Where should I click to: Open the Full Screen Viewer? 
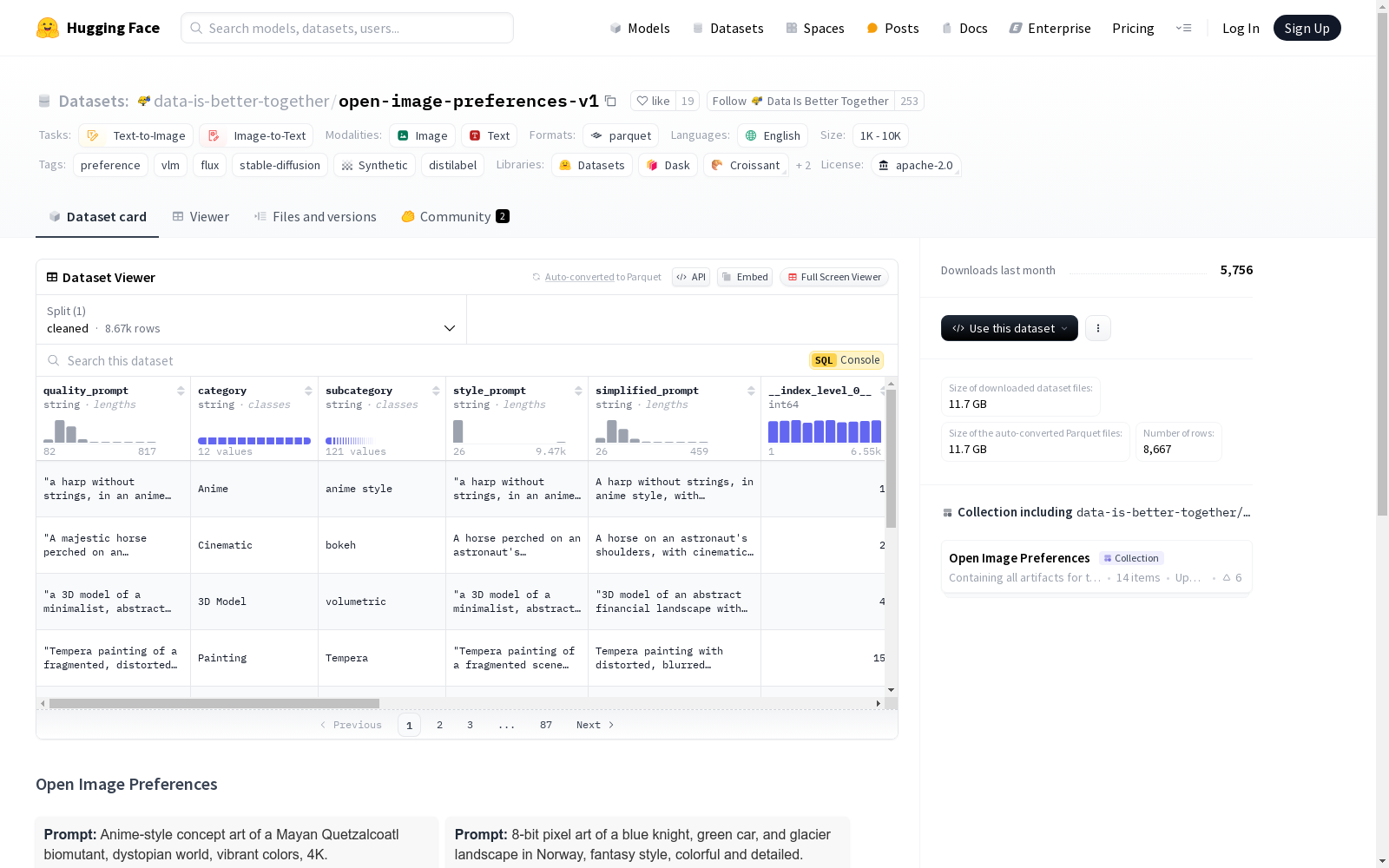pos(834,277)
